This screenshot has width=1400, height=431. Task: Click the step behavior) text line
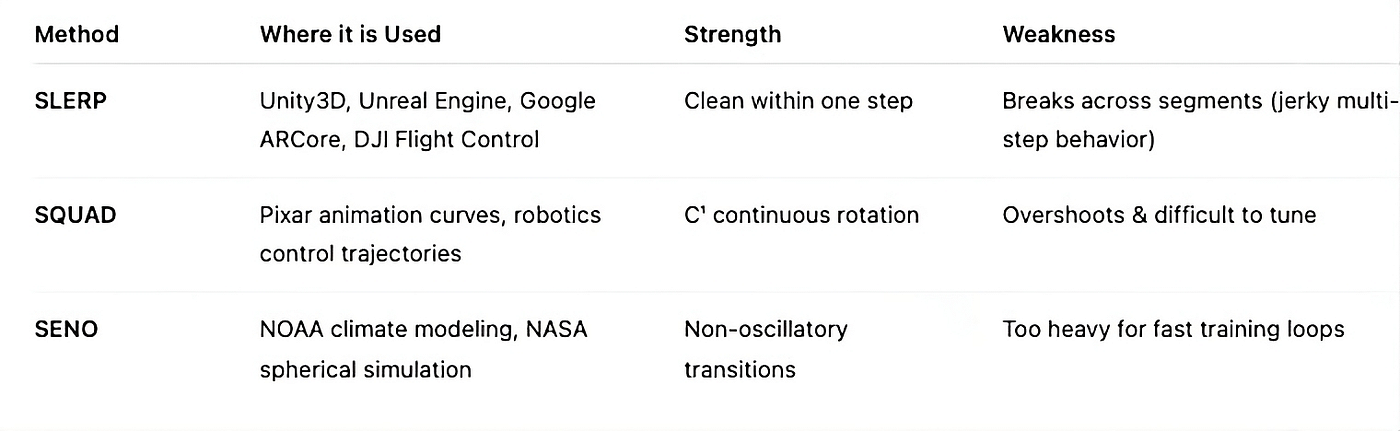(1079, 139)
